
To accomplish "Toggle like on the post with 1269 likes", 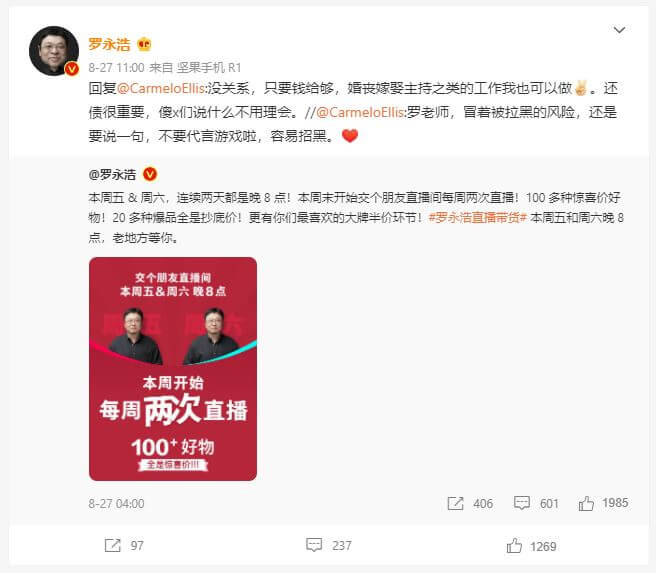I will [514, 546].
